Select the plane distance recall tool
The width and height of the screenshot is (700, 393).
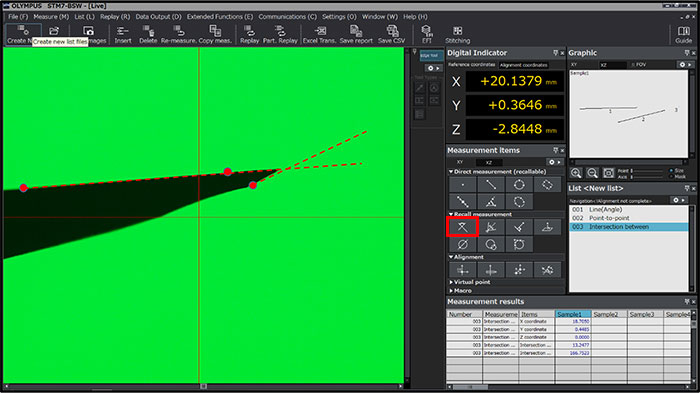[547, 227]
